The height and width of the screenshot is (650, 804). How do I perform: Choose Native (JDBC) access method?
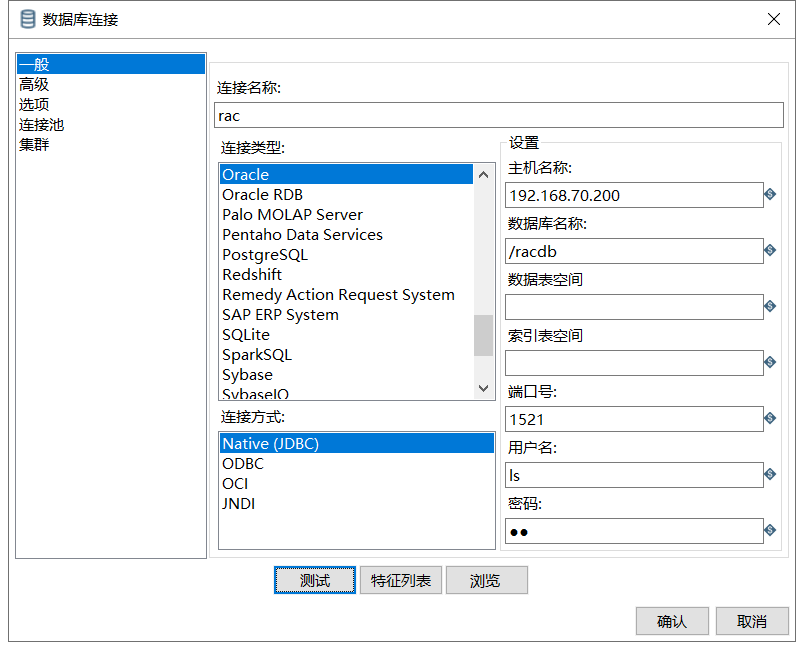pyautogui.click(x=357, y=443)
